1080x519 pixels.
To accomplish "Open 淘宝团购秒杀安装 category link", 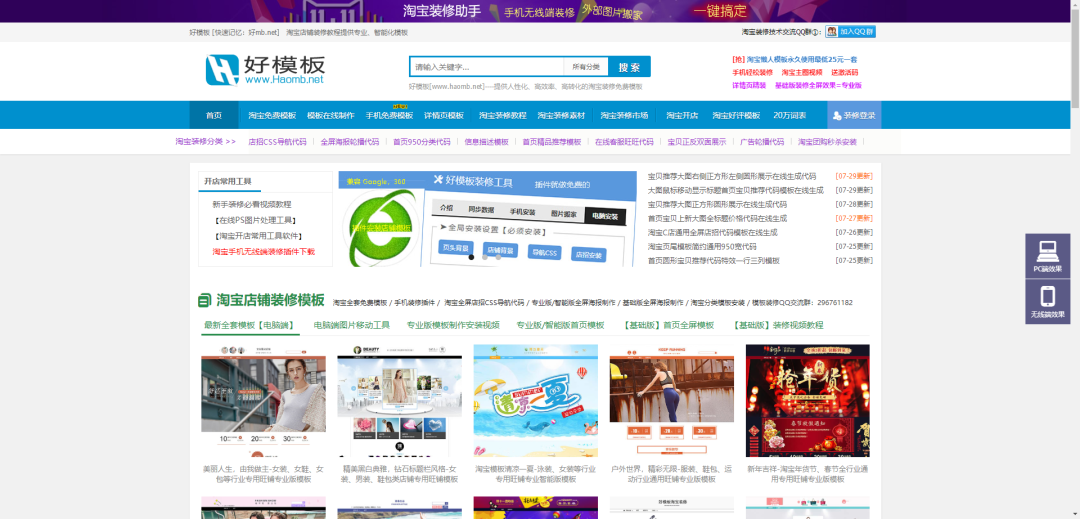I will 827,142.
